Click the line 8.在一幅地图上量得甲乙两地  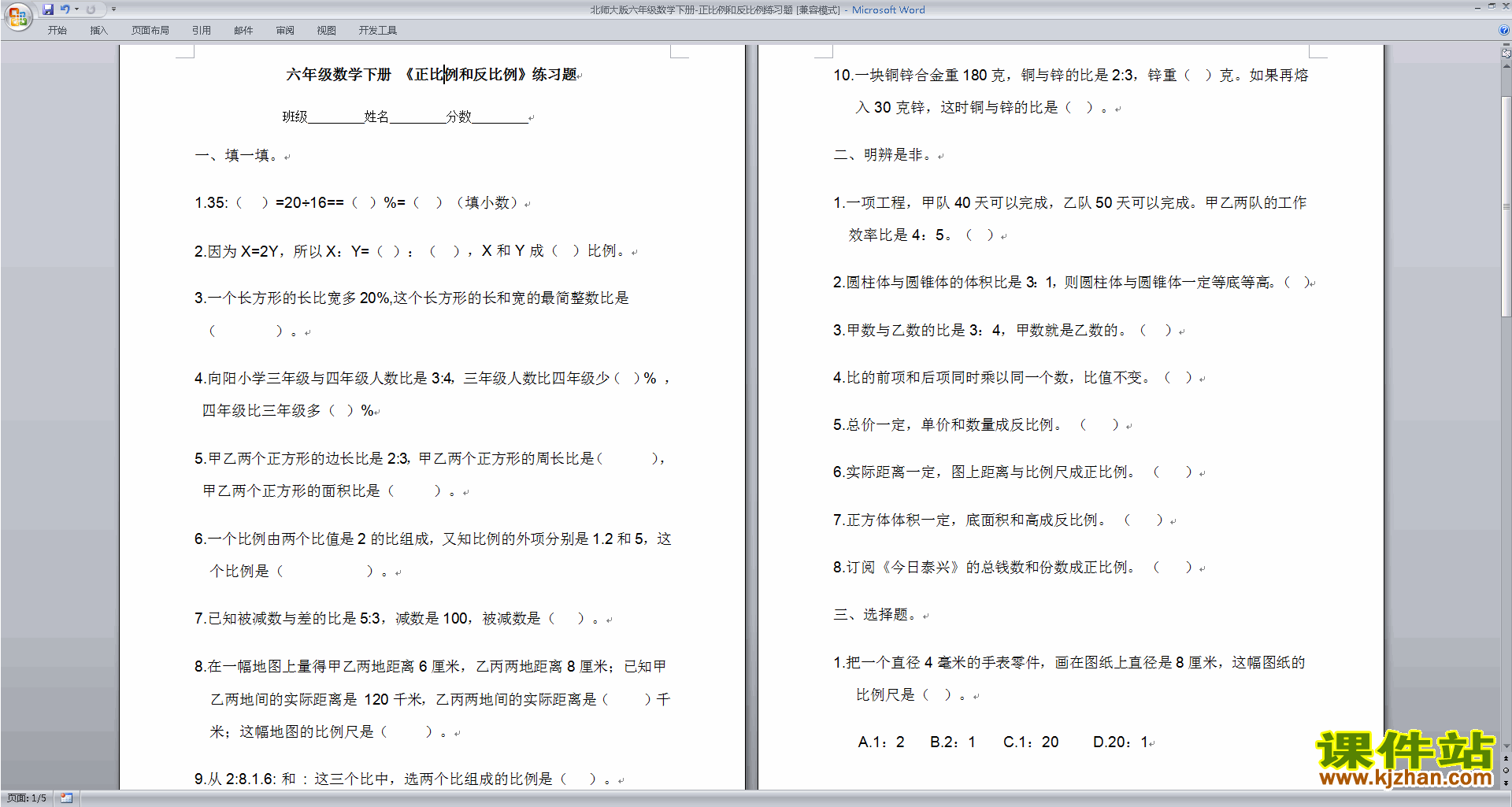pos(431,667)
